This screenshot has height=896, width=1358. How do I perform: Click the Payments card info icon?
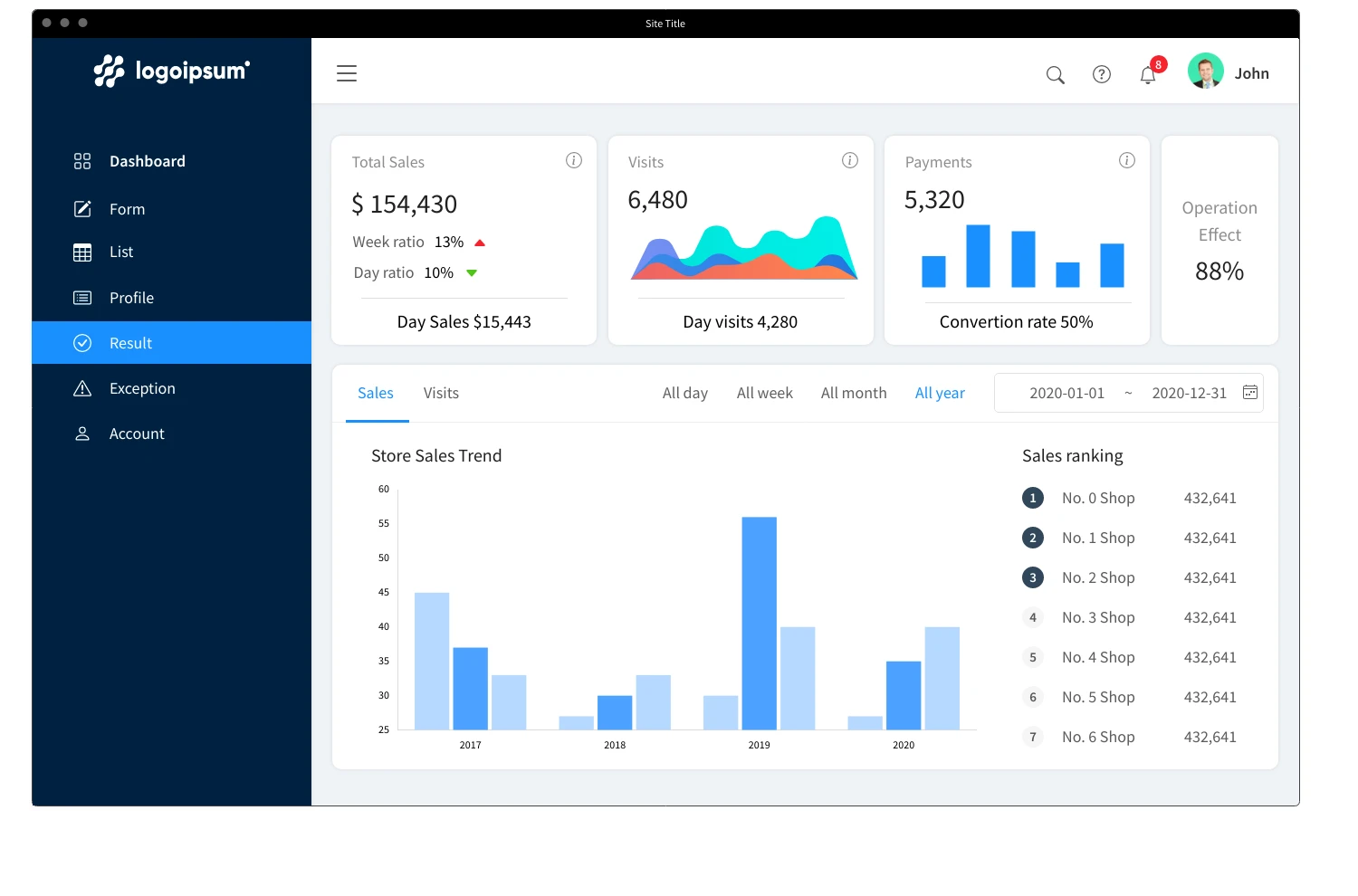[1126, 160]
